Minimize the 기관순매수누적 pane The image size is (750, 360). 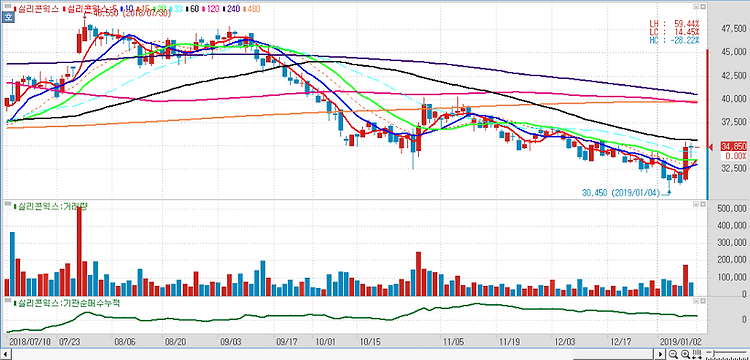click(696, 301)
